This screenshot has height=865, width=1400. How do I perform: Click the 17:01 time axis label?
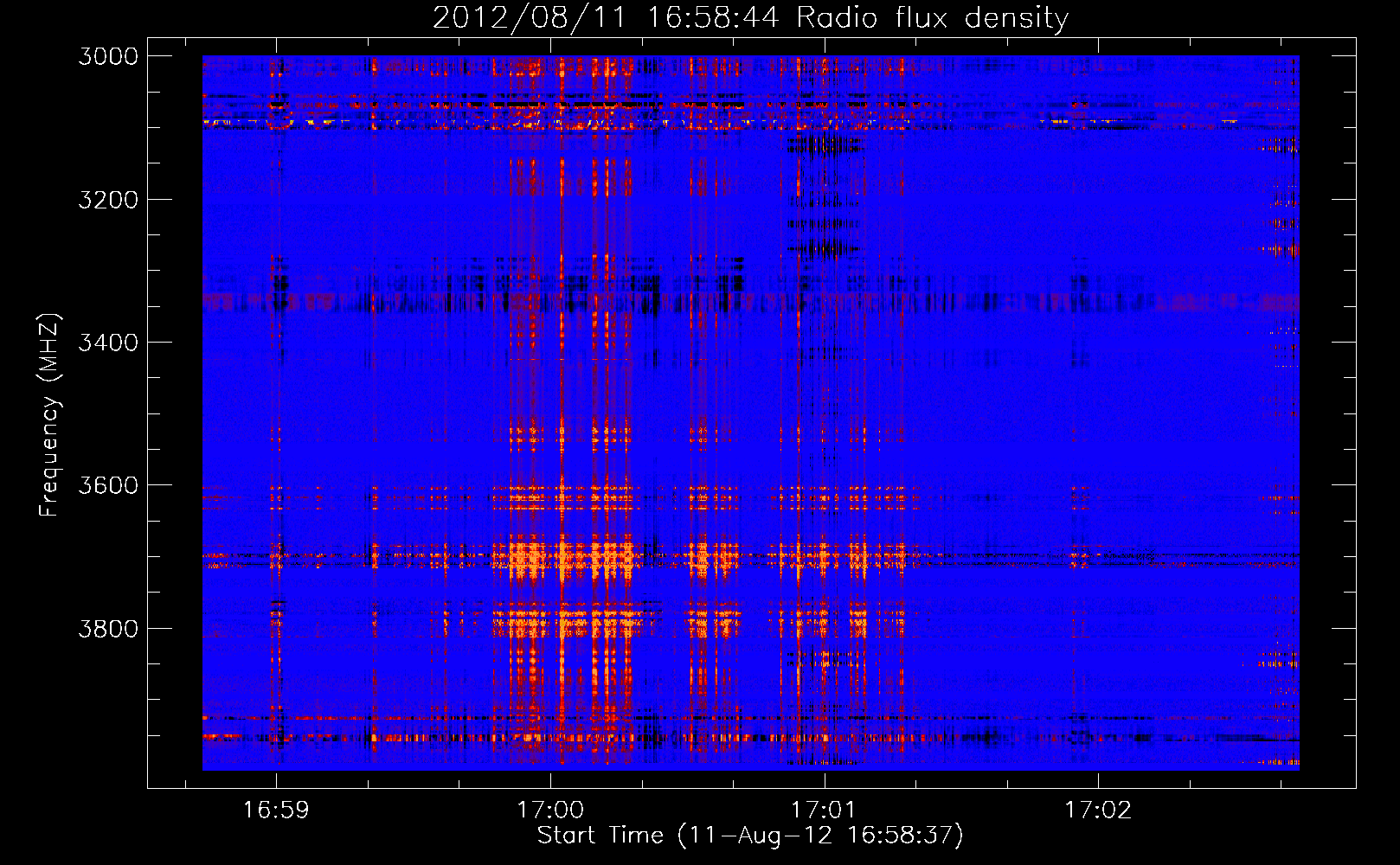click(x=824, y=811)
